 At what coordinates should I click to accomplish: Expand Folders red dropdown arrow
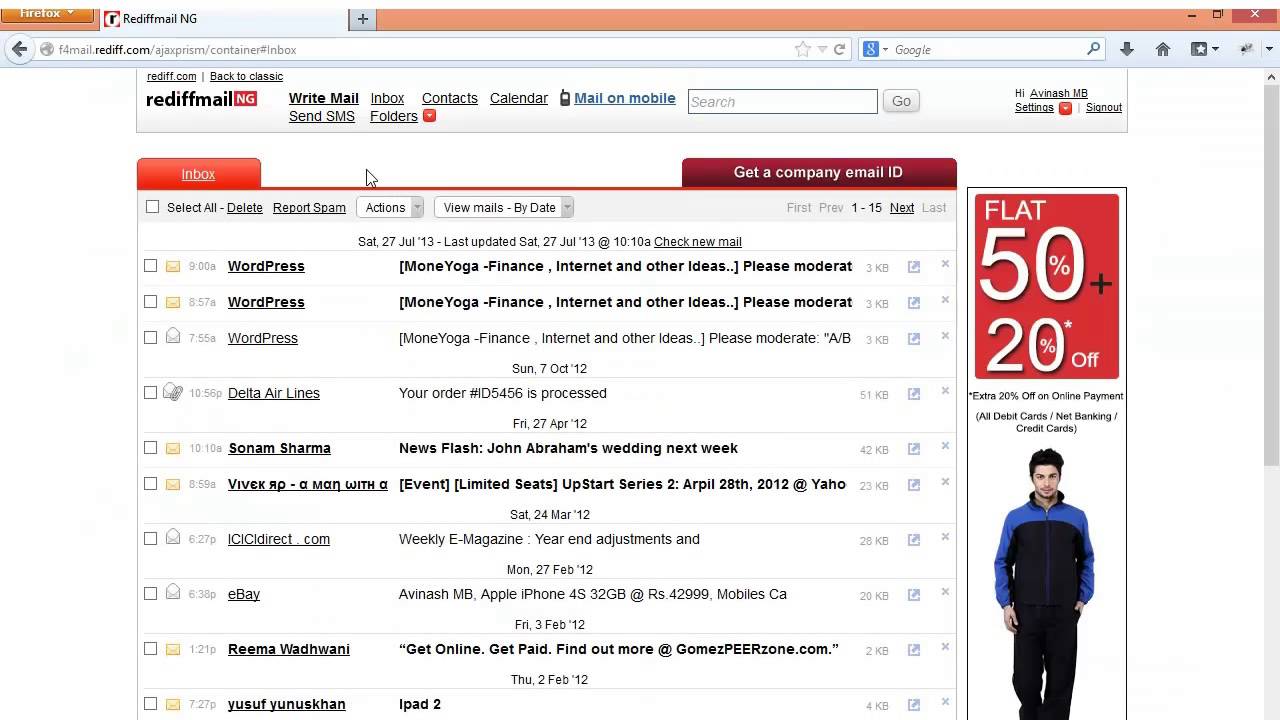[x=429, y=116]
